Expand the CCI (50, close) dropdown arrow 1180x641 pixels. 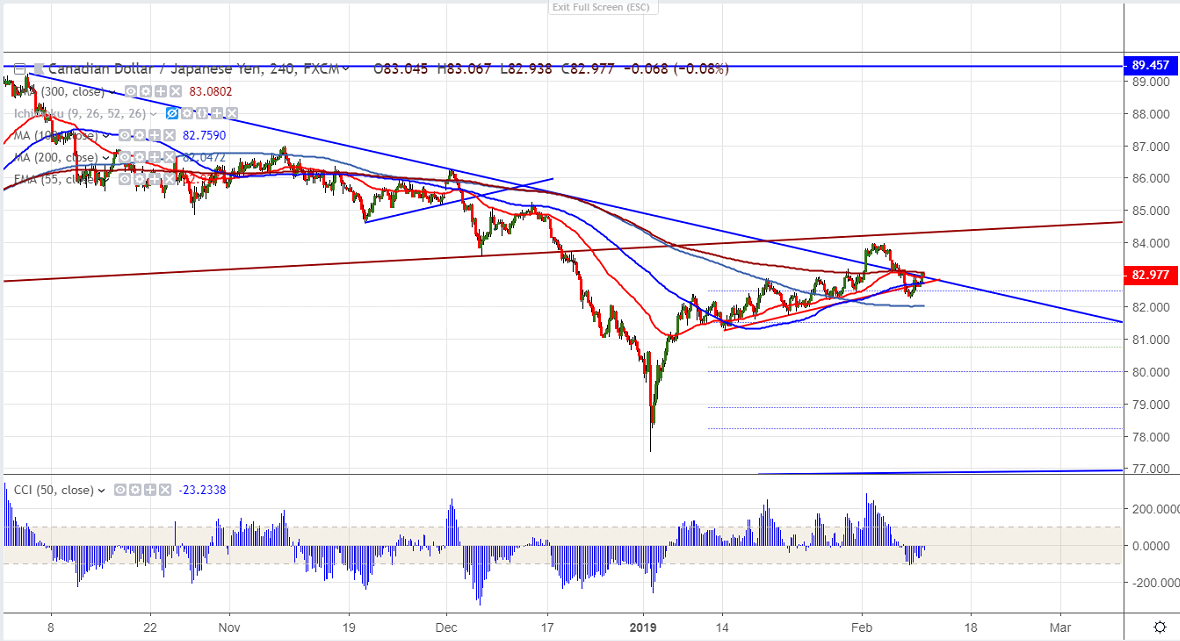[102, 491]
